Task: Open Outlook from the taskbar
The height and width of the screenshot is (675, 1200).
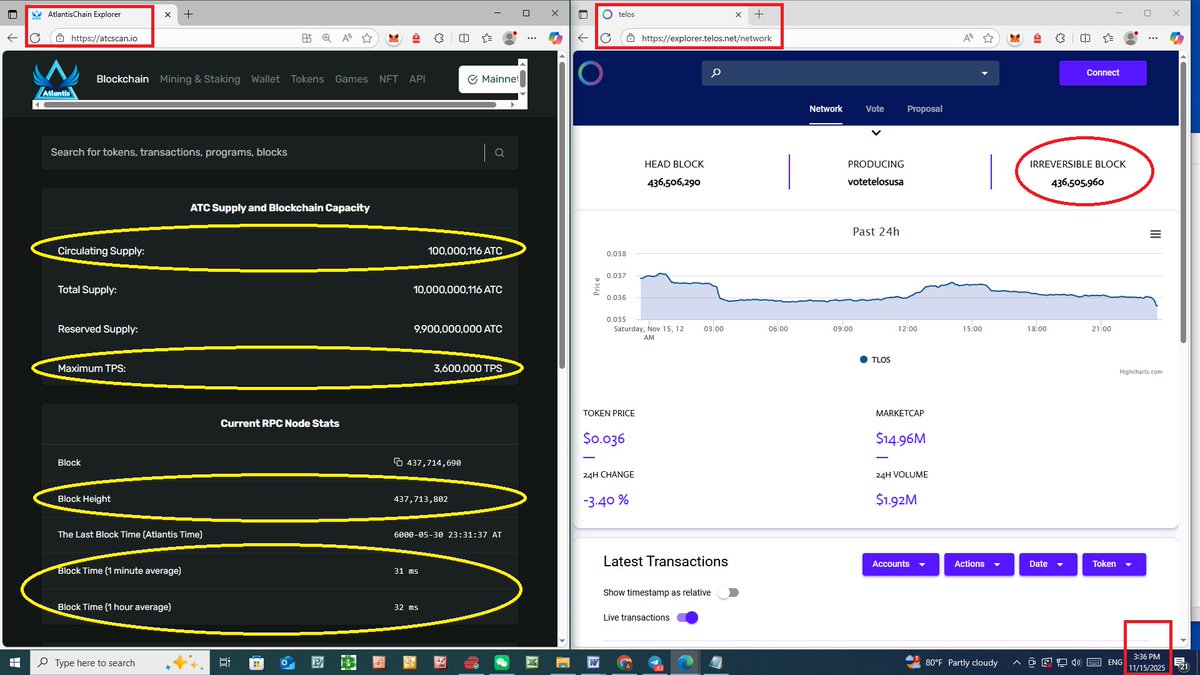Action: pos(287,662)
